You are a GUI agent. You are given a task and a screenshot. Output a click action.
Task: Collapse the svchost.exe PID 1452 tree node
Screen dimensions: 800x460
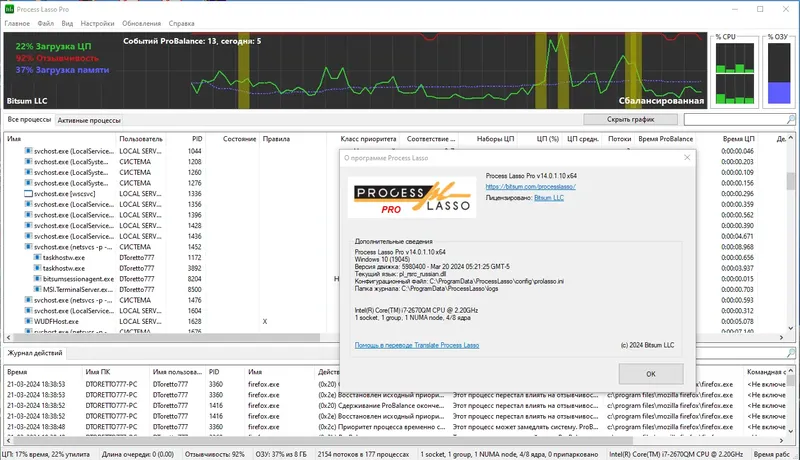(x=22, y=247)
